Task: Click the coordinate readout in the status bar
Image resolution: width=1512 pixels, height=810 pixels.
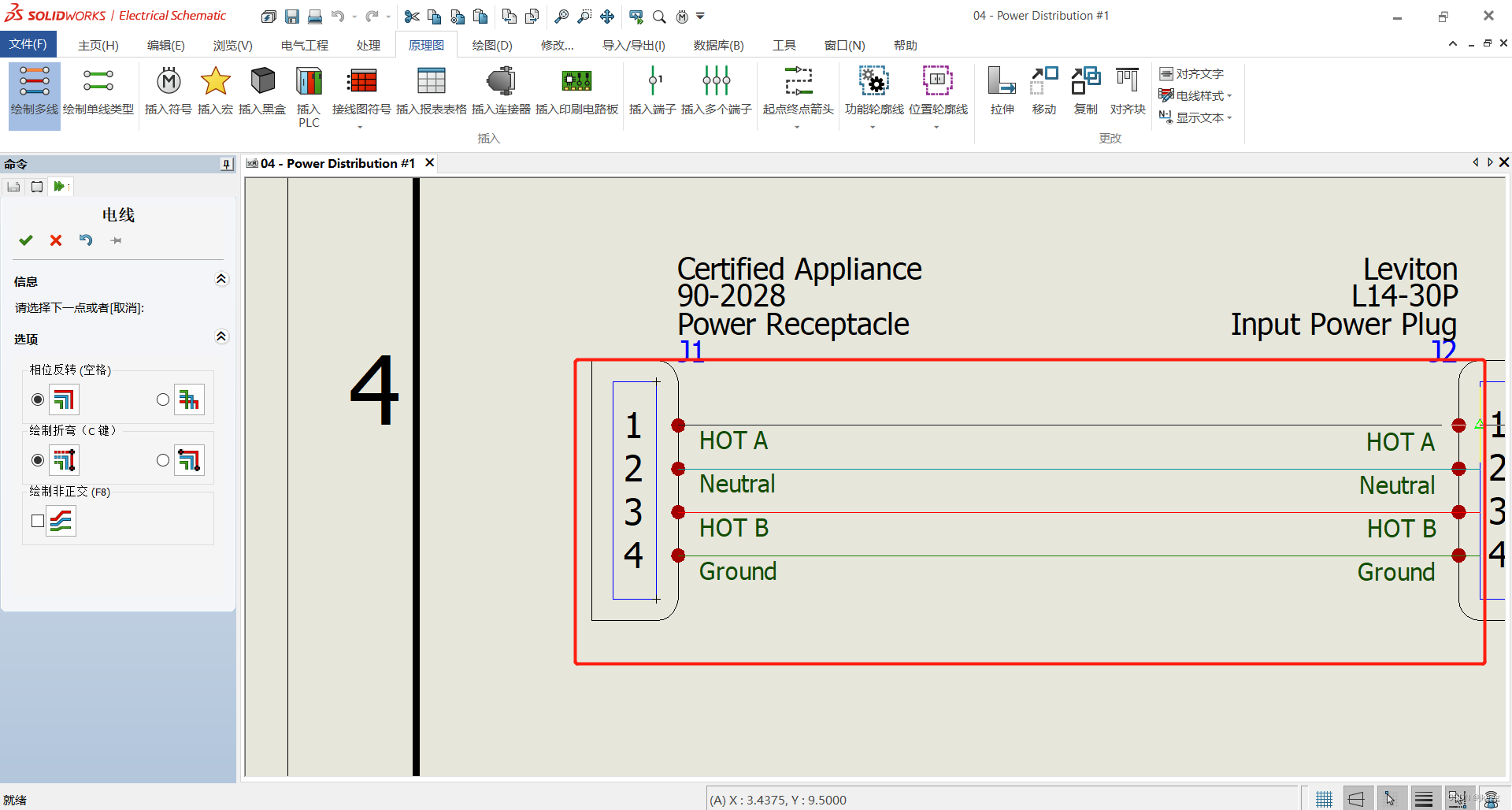Action: [x=778, y=800]
